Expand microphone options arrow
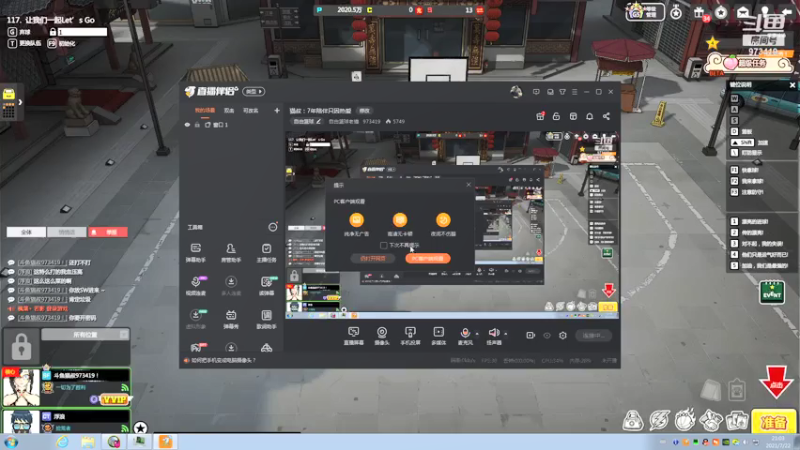Viewport: 800px width, 450px height. tap(477, 334)
